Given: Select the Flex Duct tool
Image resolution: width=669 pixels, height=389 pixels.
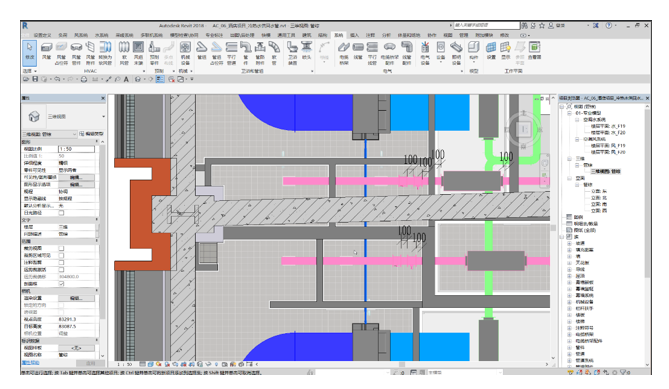Looking at the screenshot, I should coord(124,52).
